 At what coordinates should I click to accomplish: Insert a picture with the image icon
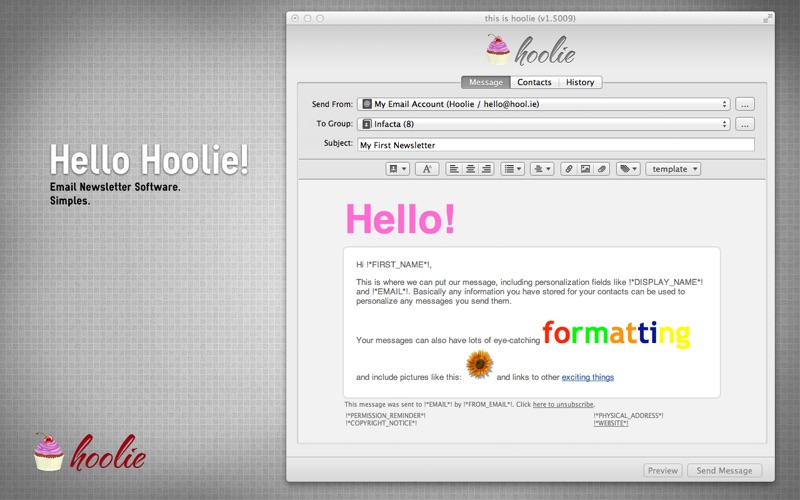pos(585,169)
